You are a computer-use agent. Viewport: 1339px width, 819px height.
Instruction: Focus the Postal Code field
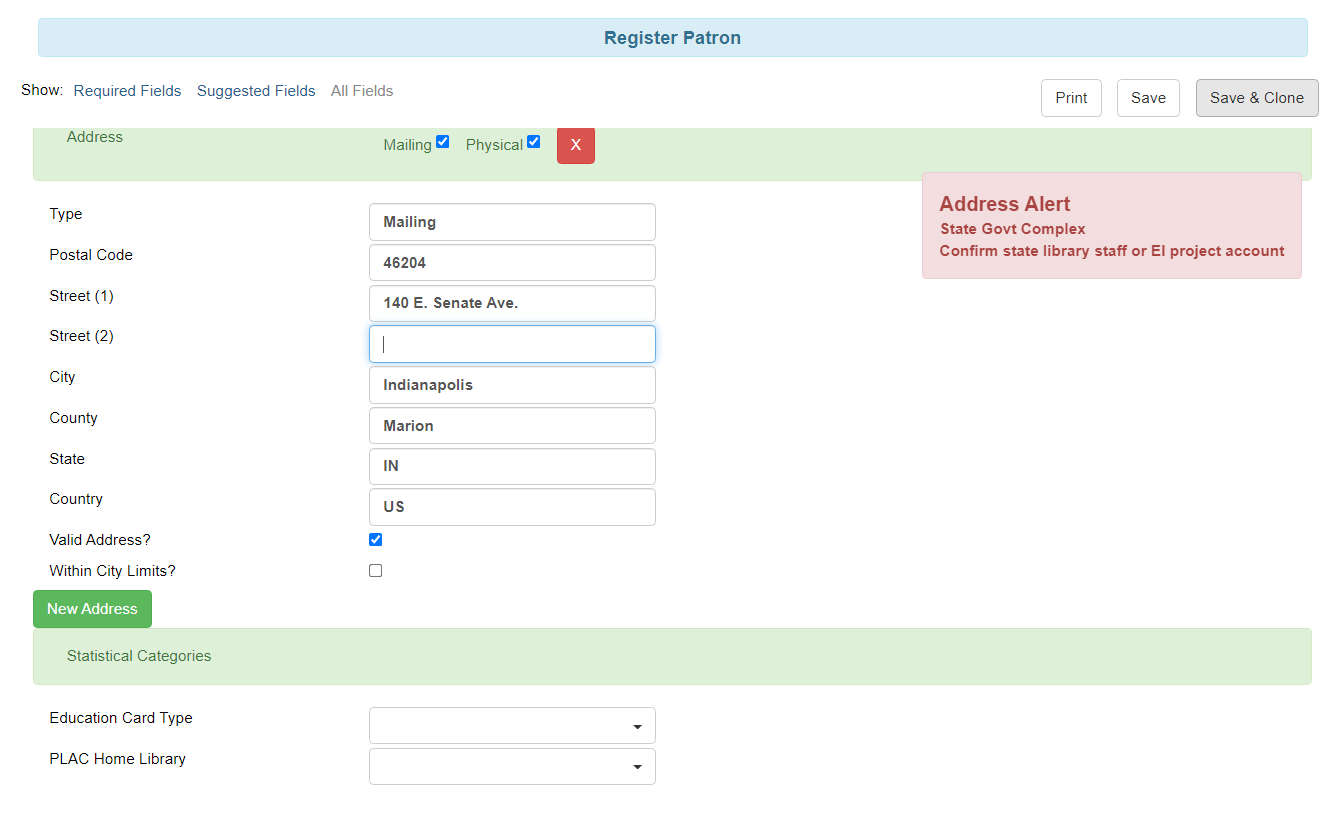[512, 263]
